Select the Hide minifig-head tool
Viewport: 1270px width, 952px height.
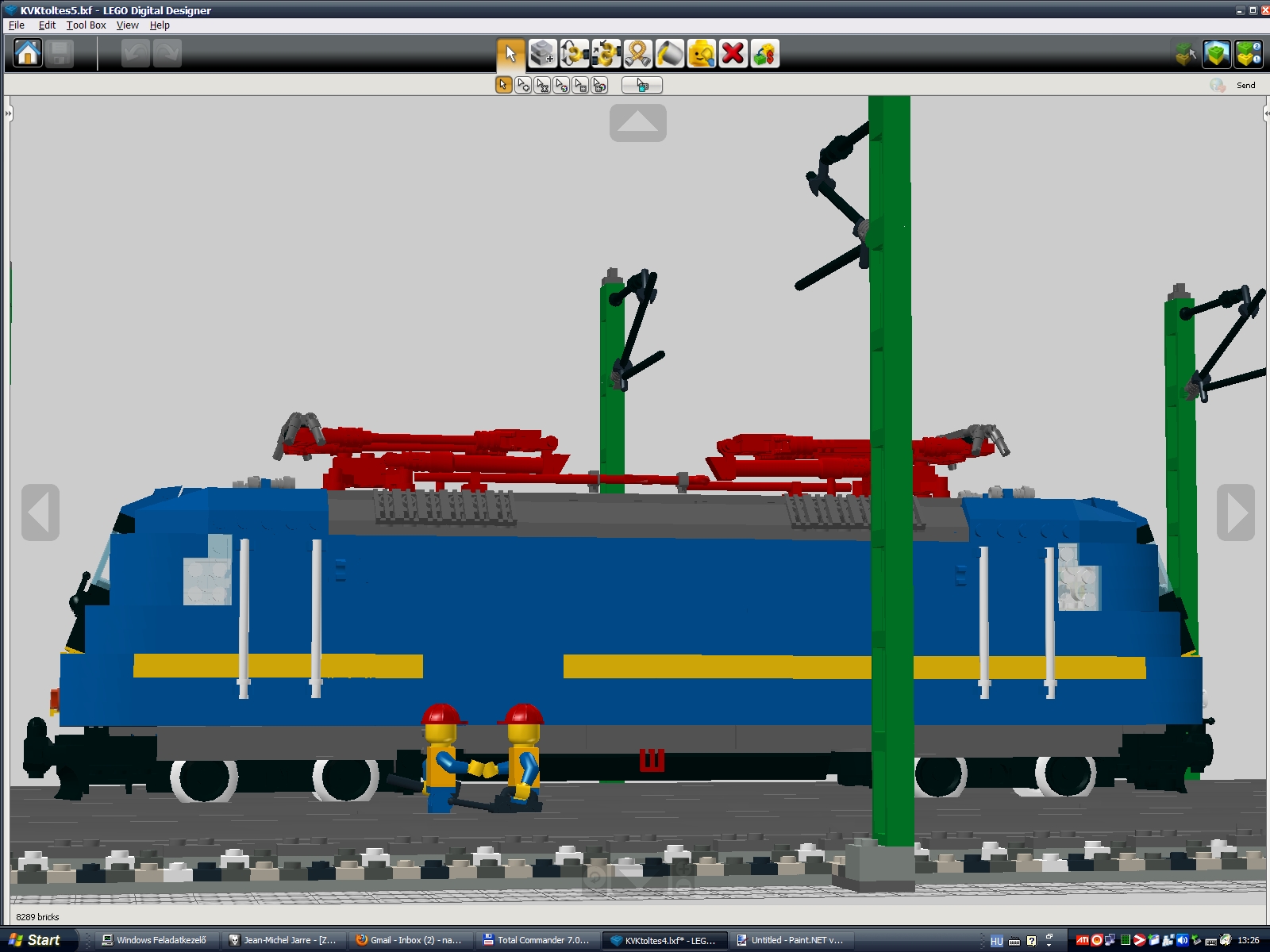coord(701,53)
